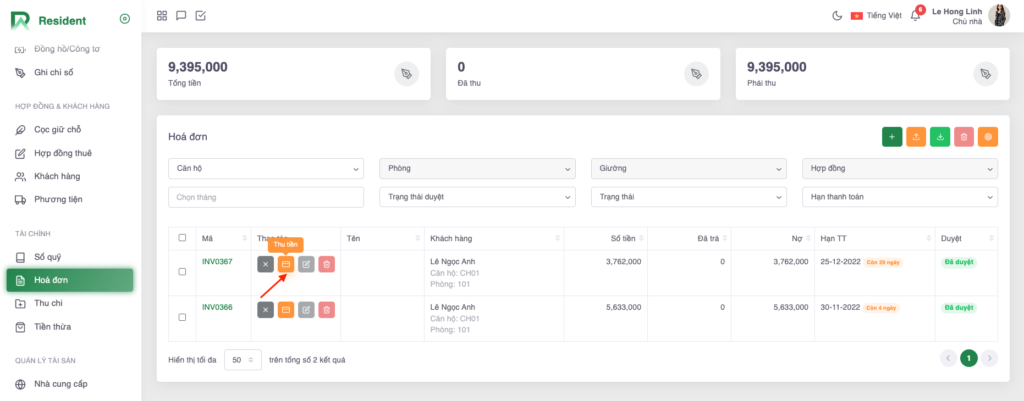Go to Thu chi in sidebar
Screen dimensions: 1024x401
(x=48, y=303)
